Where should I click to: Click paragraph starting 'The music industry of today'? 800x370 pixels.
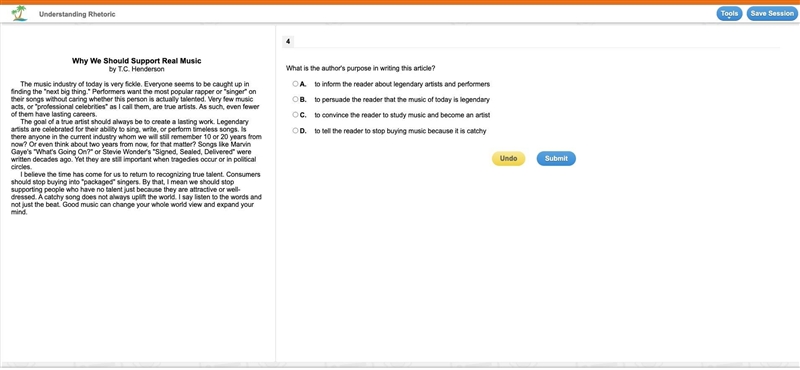(x=136, y=99)
